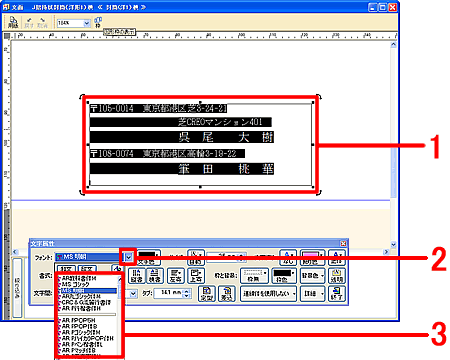This screenshot has height=360, width=450.
Task: Click the redo (取消) toolbar icon
Action: point(42,23)
